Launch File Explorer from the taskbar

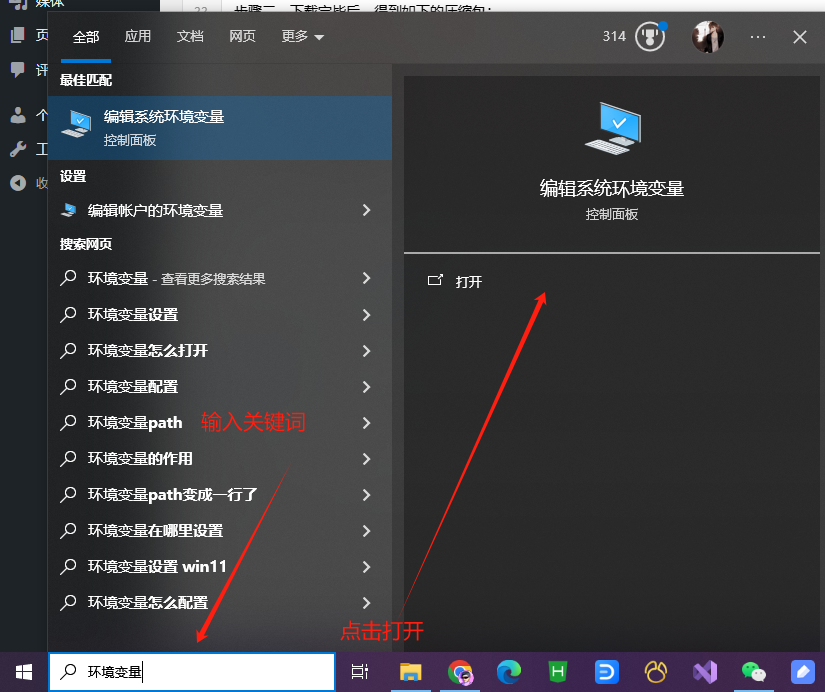410,672
